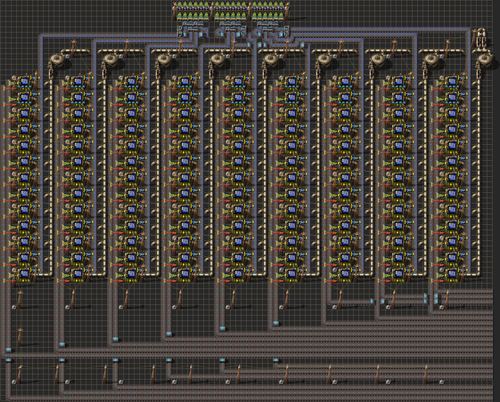This screenshot has height=402, width=500.
Task: Select the small lamp beside the leftmost bottom power pole
Action: (x=14, y=382)
